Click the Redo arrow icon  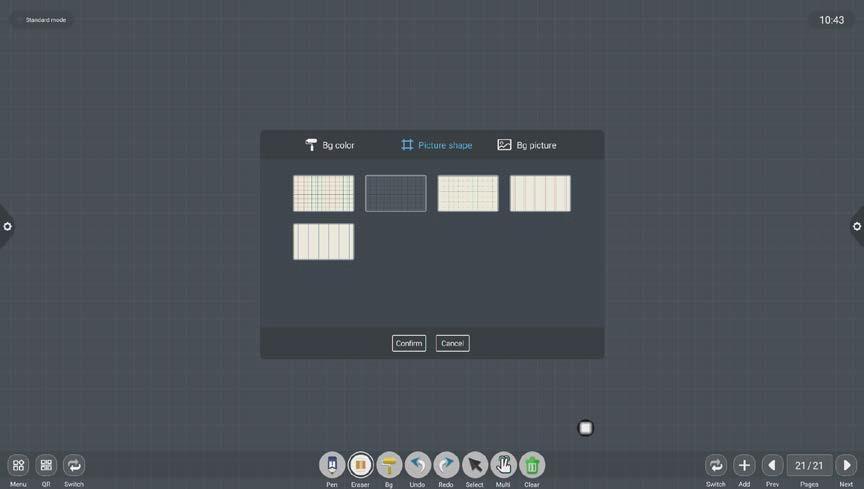446,465
